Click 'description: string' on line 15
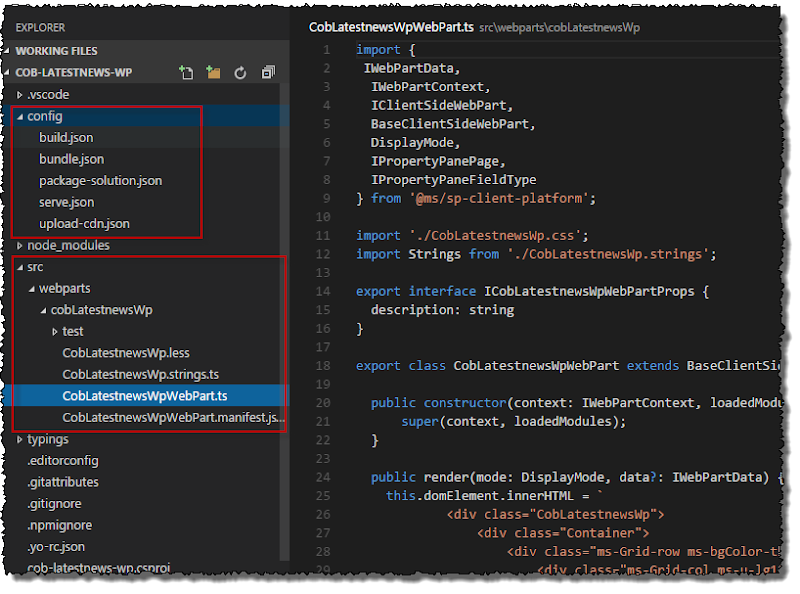The image size is (800, 594). point(442,310)
